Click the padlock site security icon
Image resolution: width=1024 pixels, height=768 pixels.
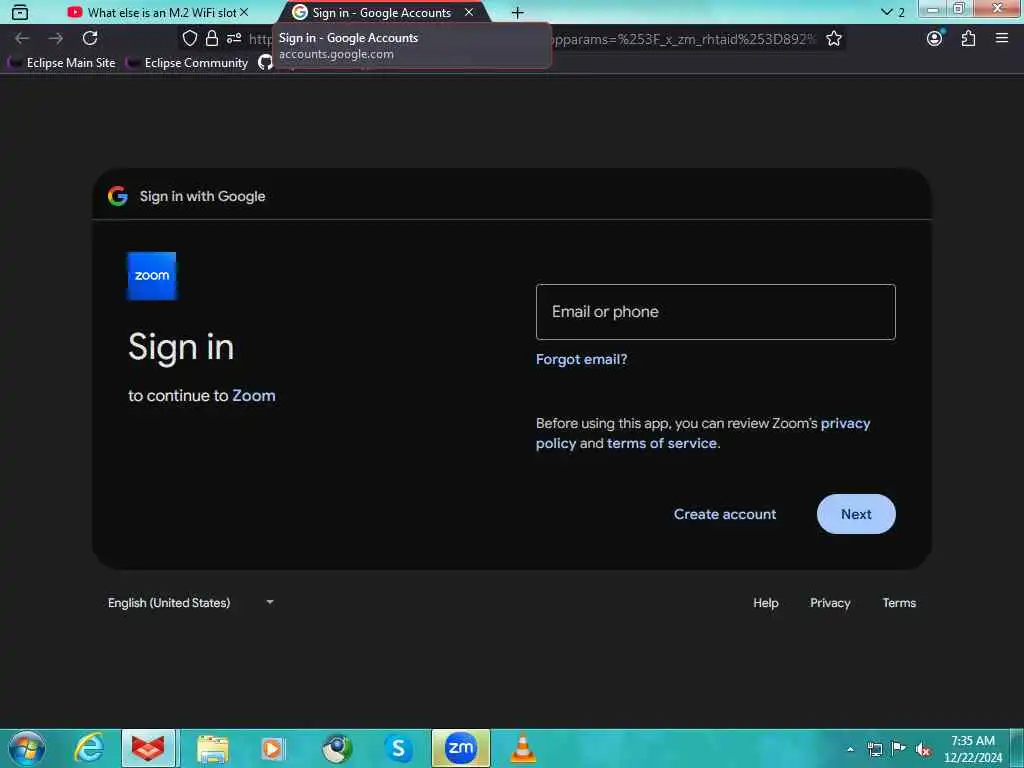coord(212,39)
